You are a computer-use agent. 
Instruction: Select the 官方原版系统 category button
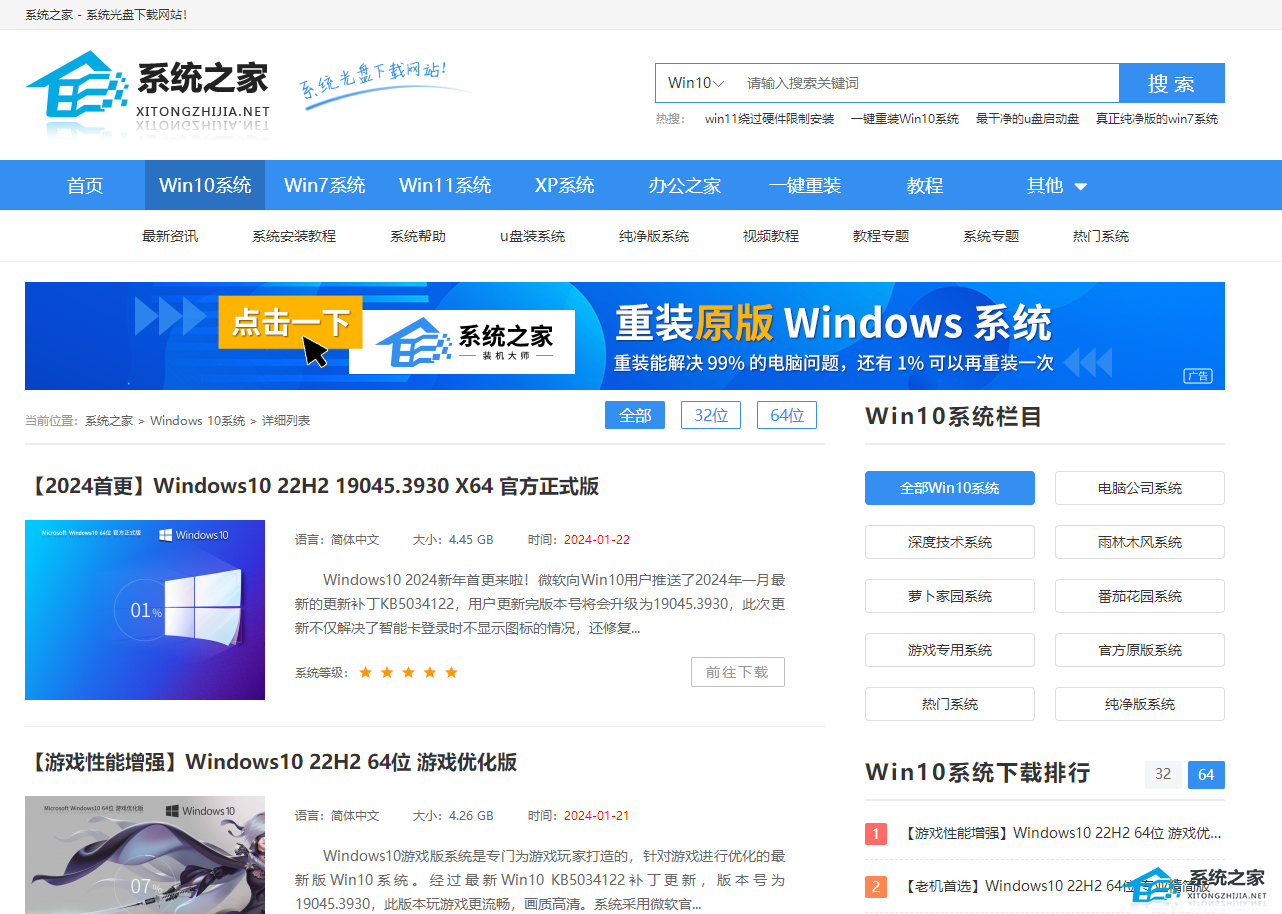click(x=1140, y=650)
